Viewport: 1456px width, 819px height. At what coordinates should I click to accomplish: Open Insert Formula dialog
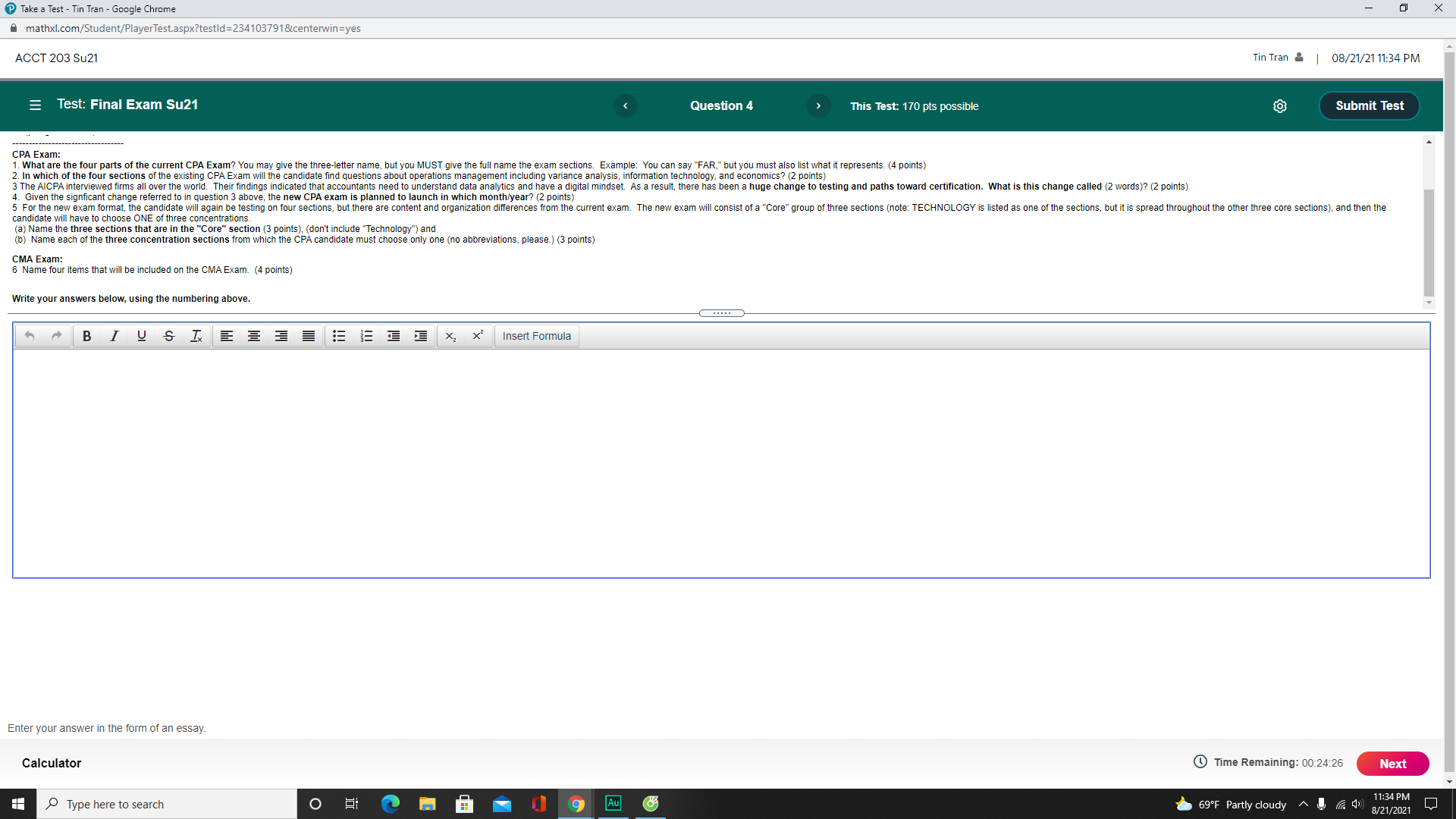pyautogui.click(x=536, y=336)
